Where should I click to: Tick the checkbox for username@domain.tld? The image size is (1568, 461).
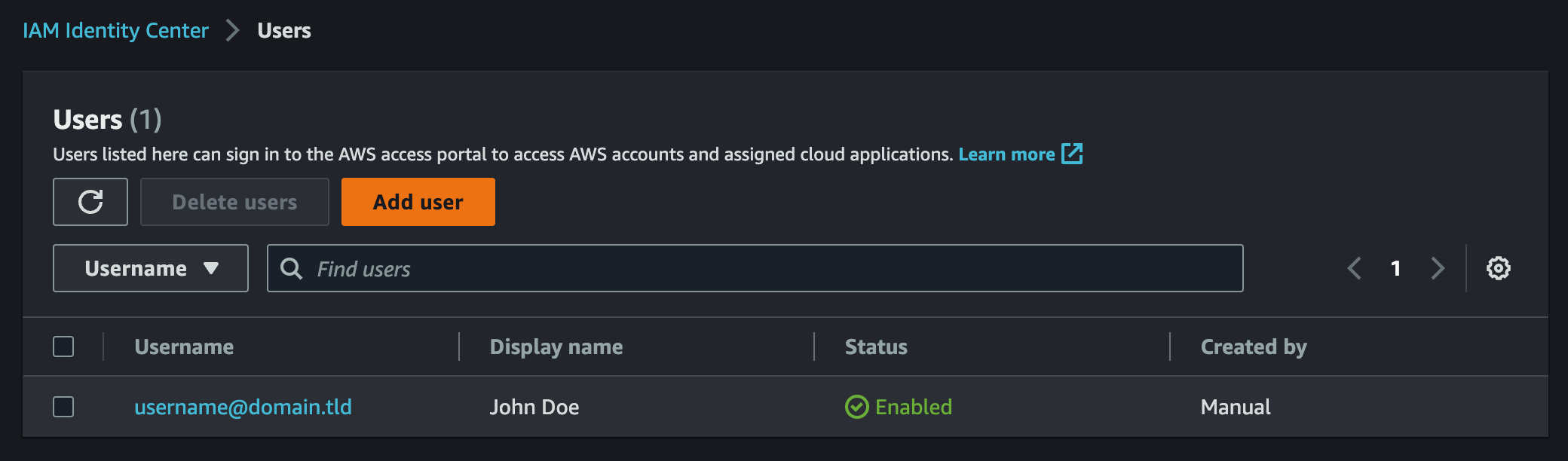point(63,407)
